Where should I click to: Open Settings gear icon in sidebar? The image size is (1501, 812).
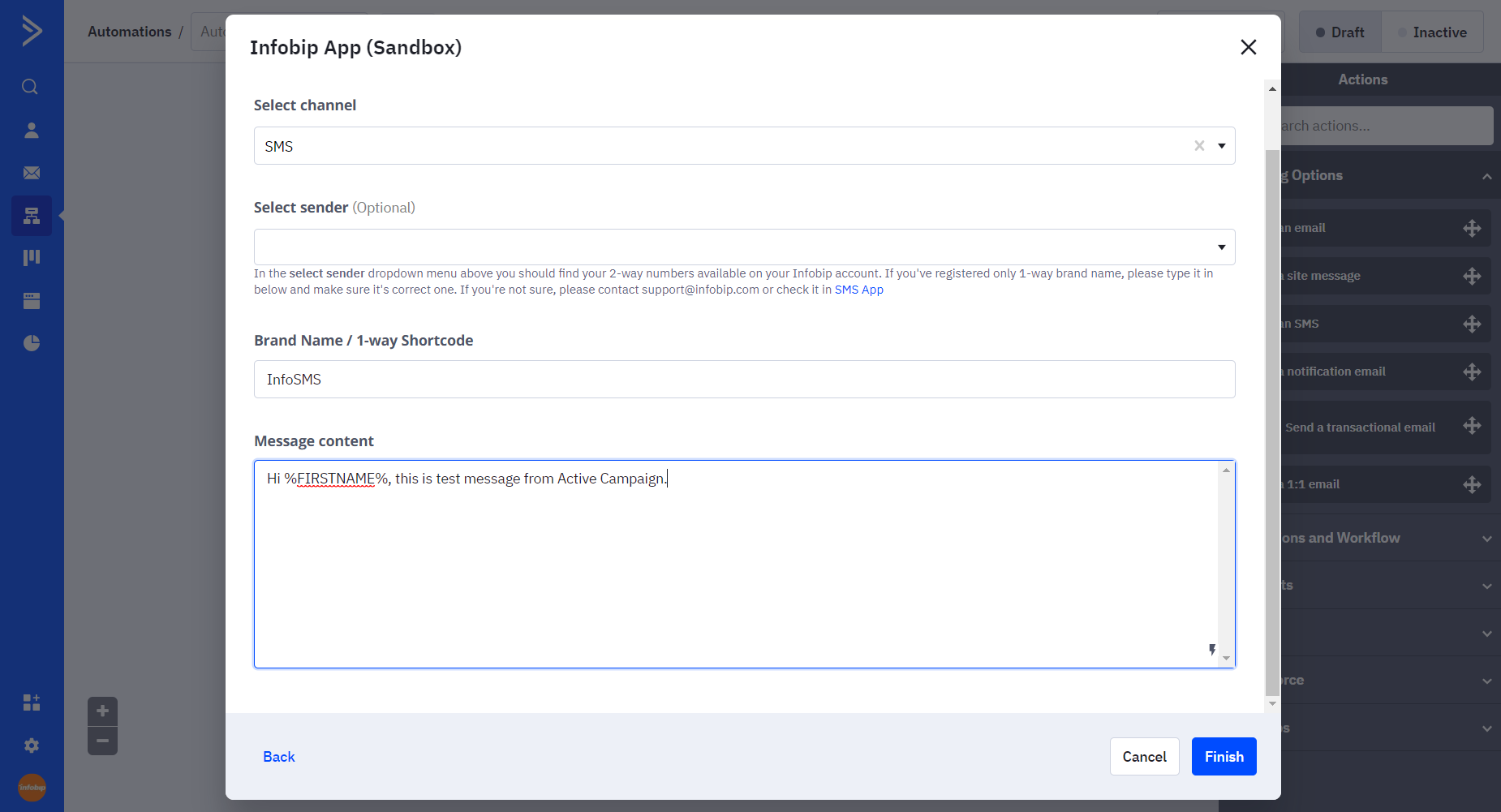[x=32, y=745]
